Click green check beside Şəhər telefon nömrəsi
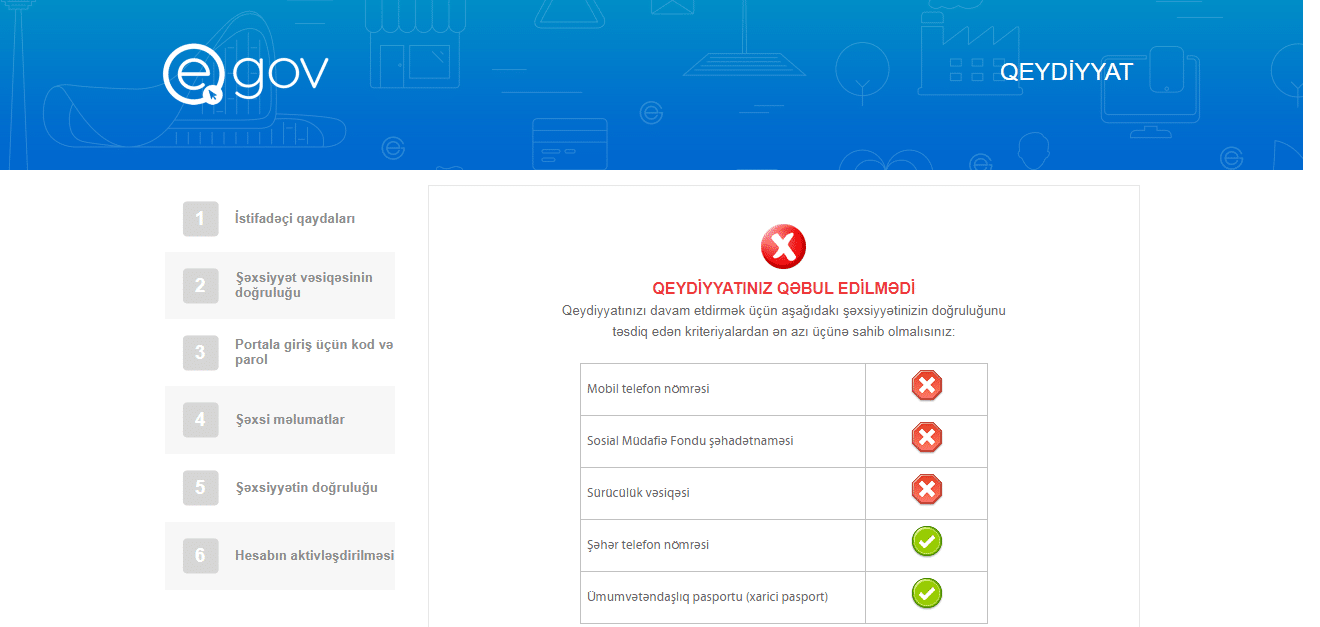Image resolution: width=1320 pixels, height=627 pixels. click(926, 542)
